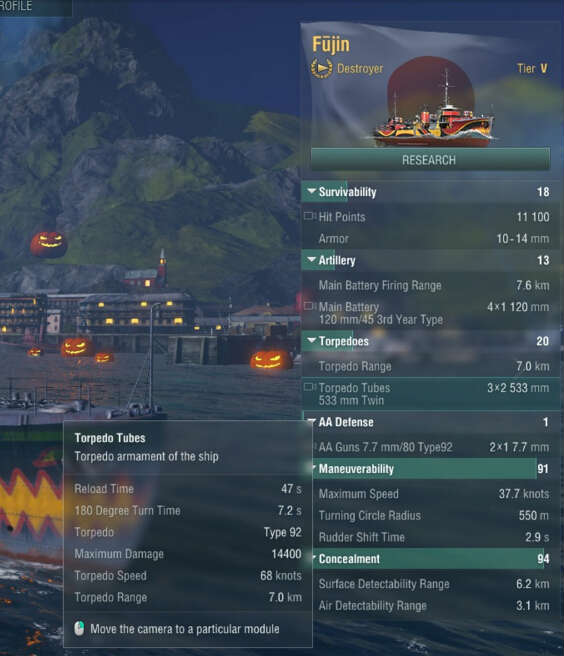This screenshot has width=564, height=656.
Task: Select the Hit Points row
Action: click(431, 217)
